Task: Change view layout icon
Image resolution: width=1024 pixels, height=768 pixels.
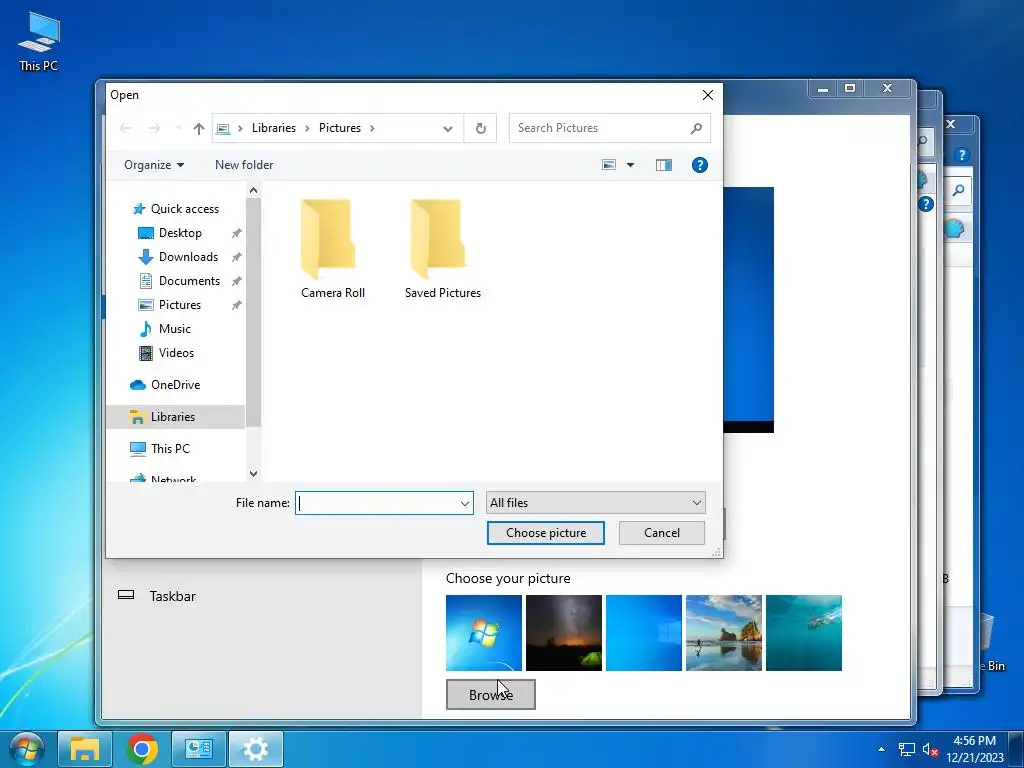Action: click(609, 165)
